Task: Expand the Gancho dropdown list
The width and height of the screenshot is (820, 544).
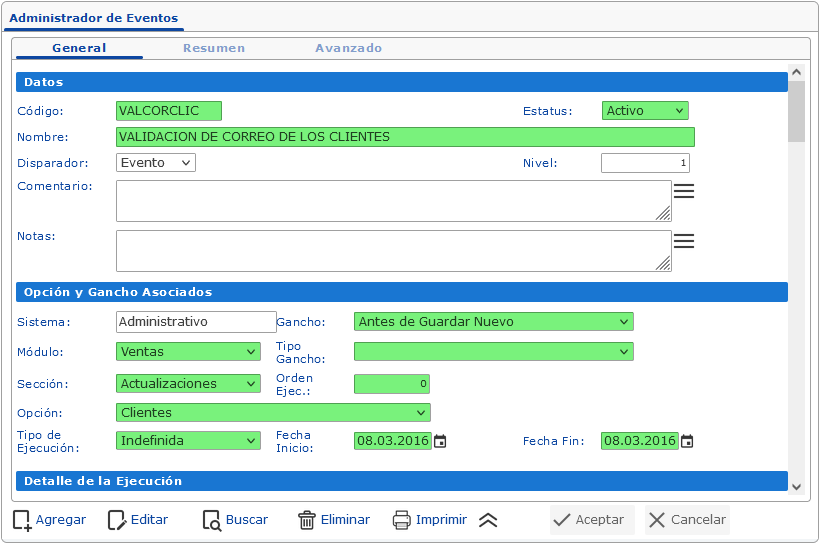Action: coord(494,321)
